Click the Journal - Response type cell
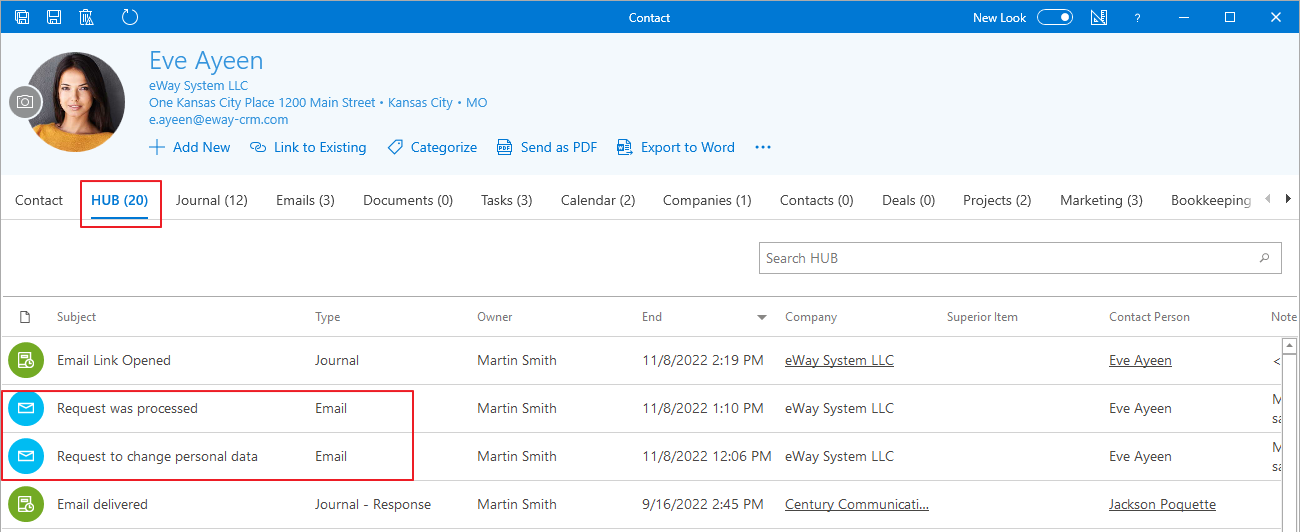Image resolution: width=1300 pixels, height=532 pixels. pos(373,504)
